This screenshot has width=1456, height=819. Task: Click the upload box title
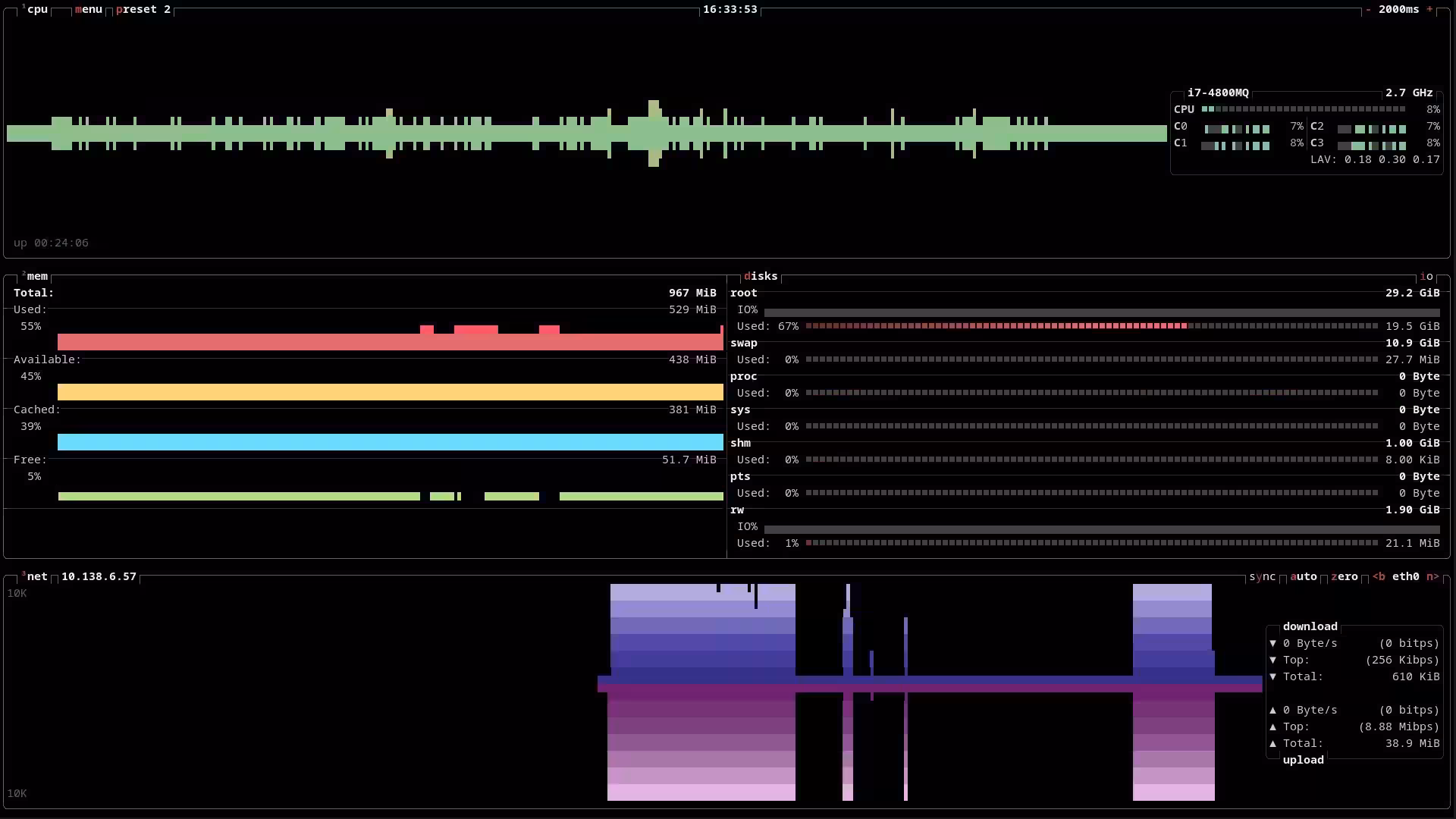click(1304, 760)
